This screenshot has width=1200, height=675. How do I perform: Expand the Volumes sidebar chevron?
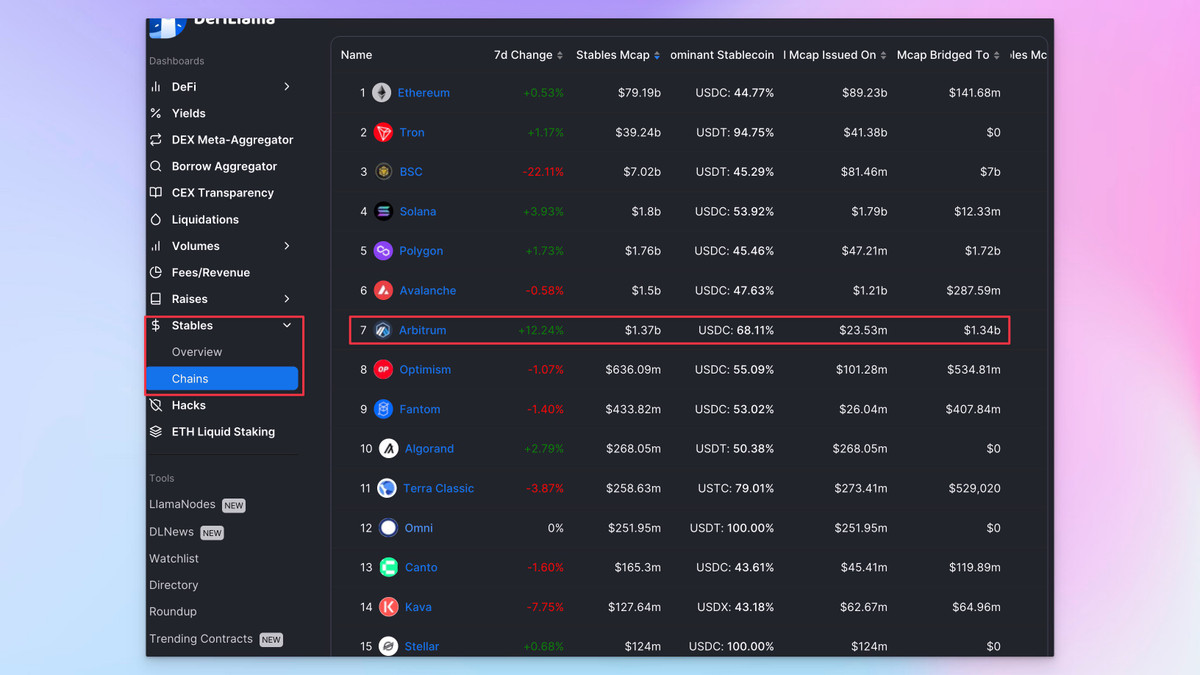click(287, 246)
